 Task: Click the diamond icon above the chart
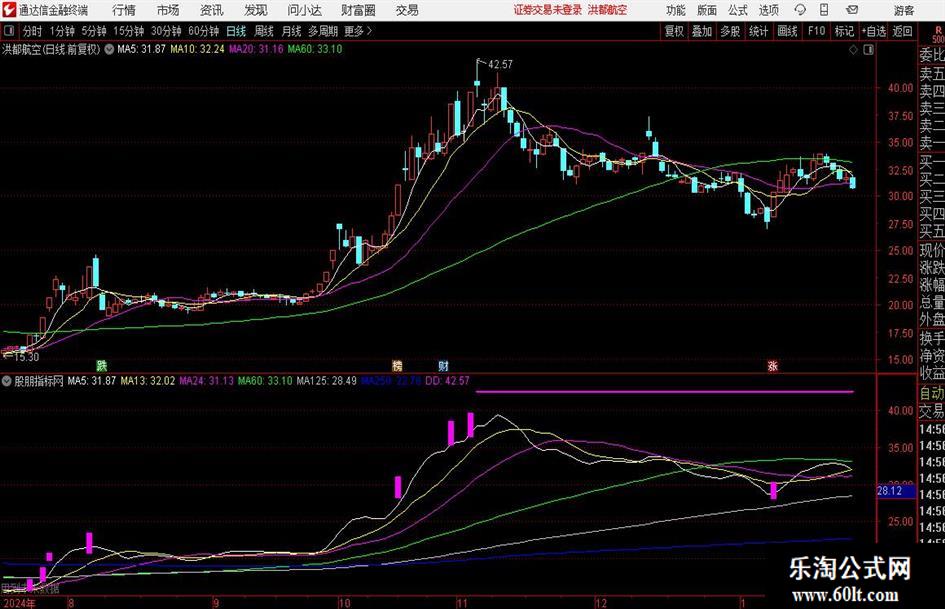pyautogui.click(x=853, y=49)
